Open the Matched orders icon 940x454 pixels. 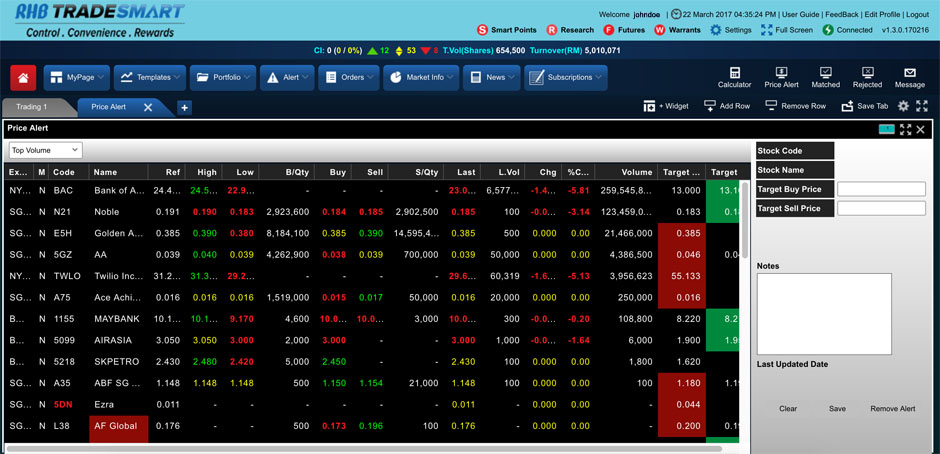pos(825,78)
